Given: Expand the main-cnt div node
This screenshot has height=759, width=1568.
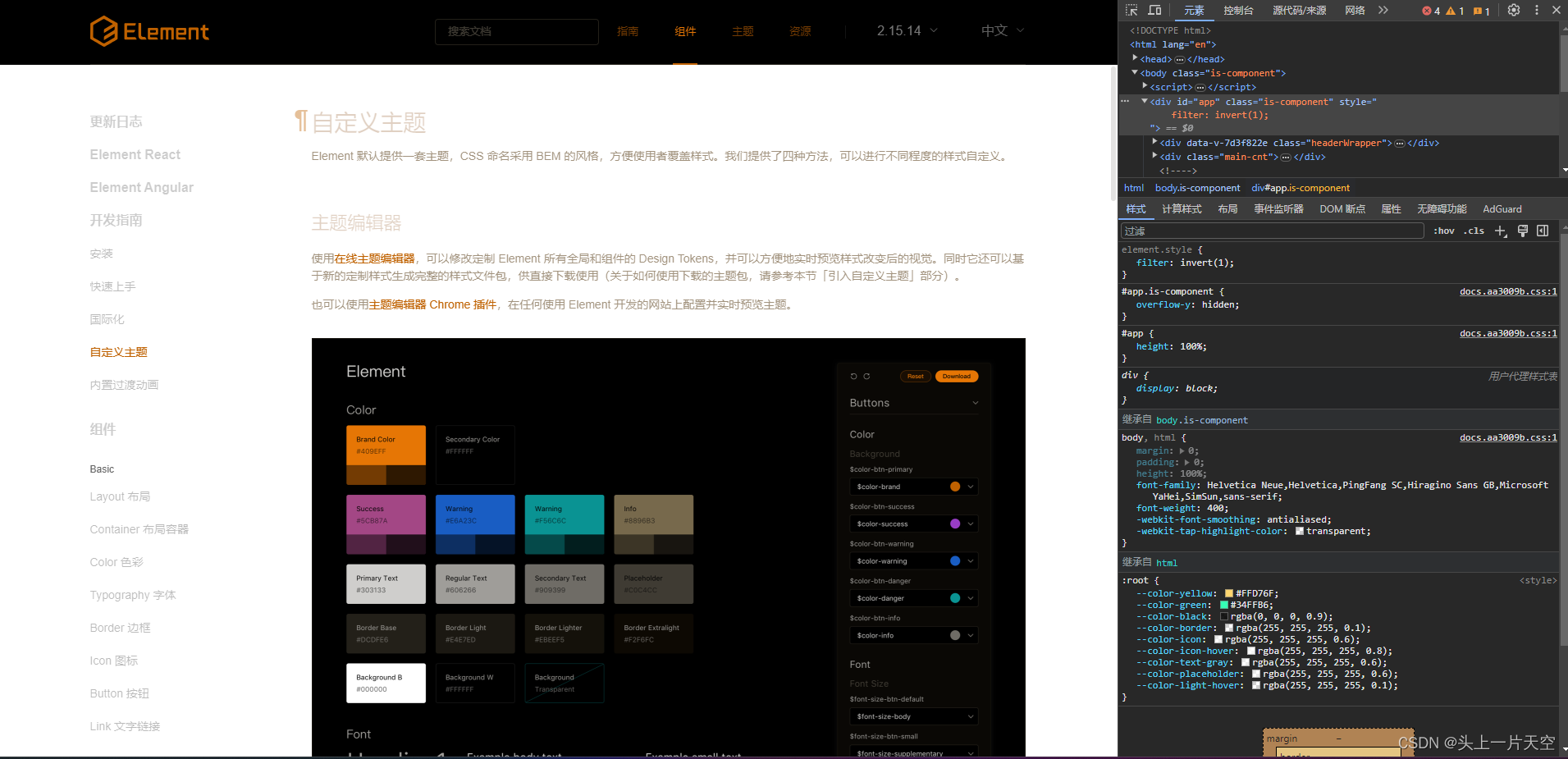Looking at the screenshot, I should click(x=1154, y=156).
